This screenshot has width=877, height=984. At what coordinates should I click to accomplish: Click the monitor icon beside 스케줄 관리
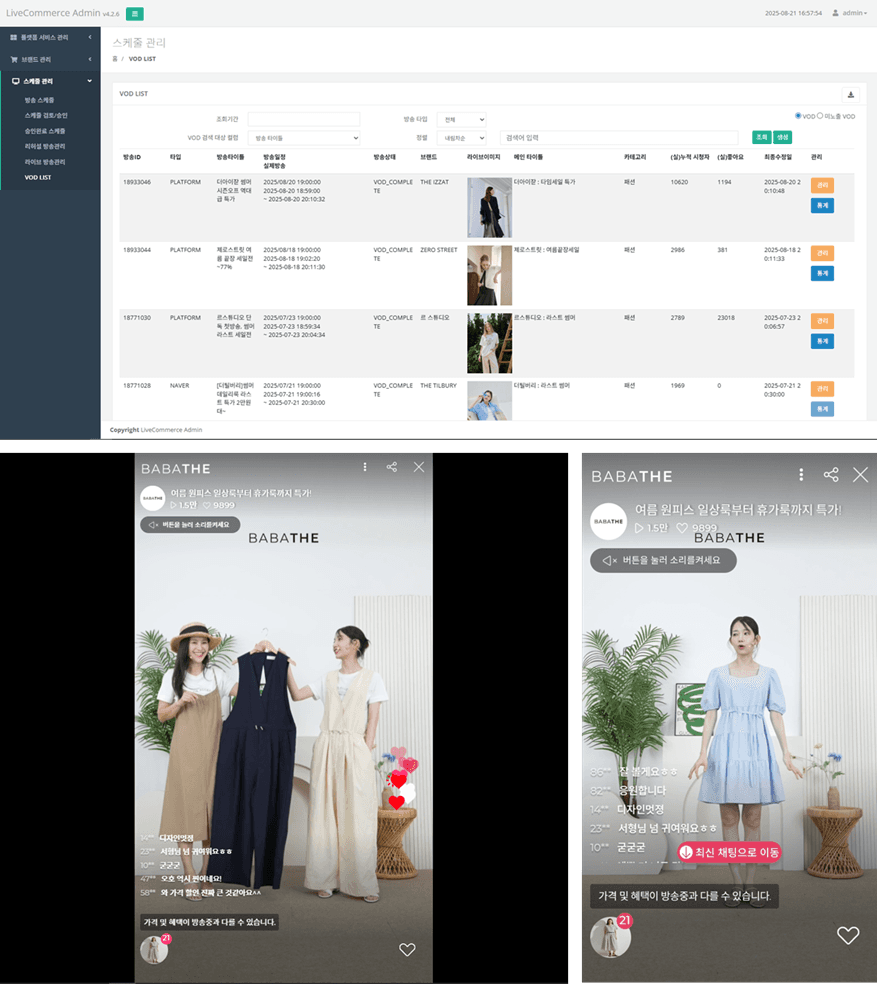(x=16, y=81)
